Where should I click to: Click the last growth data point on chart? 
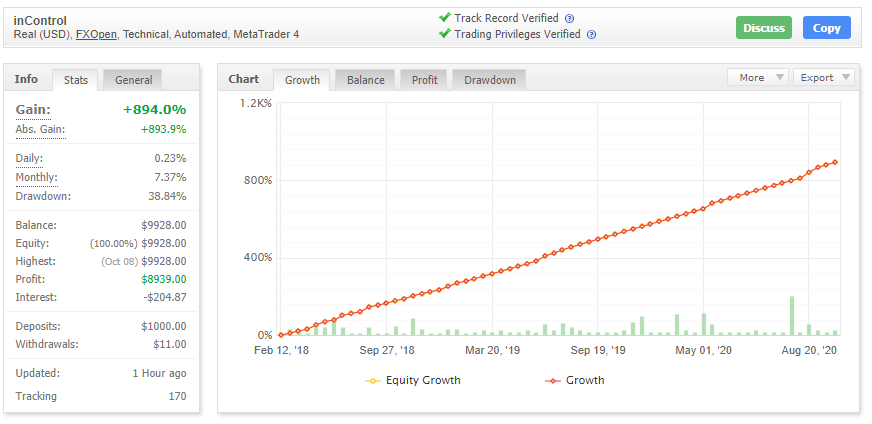pyautogui.click(x=835, y=162)
